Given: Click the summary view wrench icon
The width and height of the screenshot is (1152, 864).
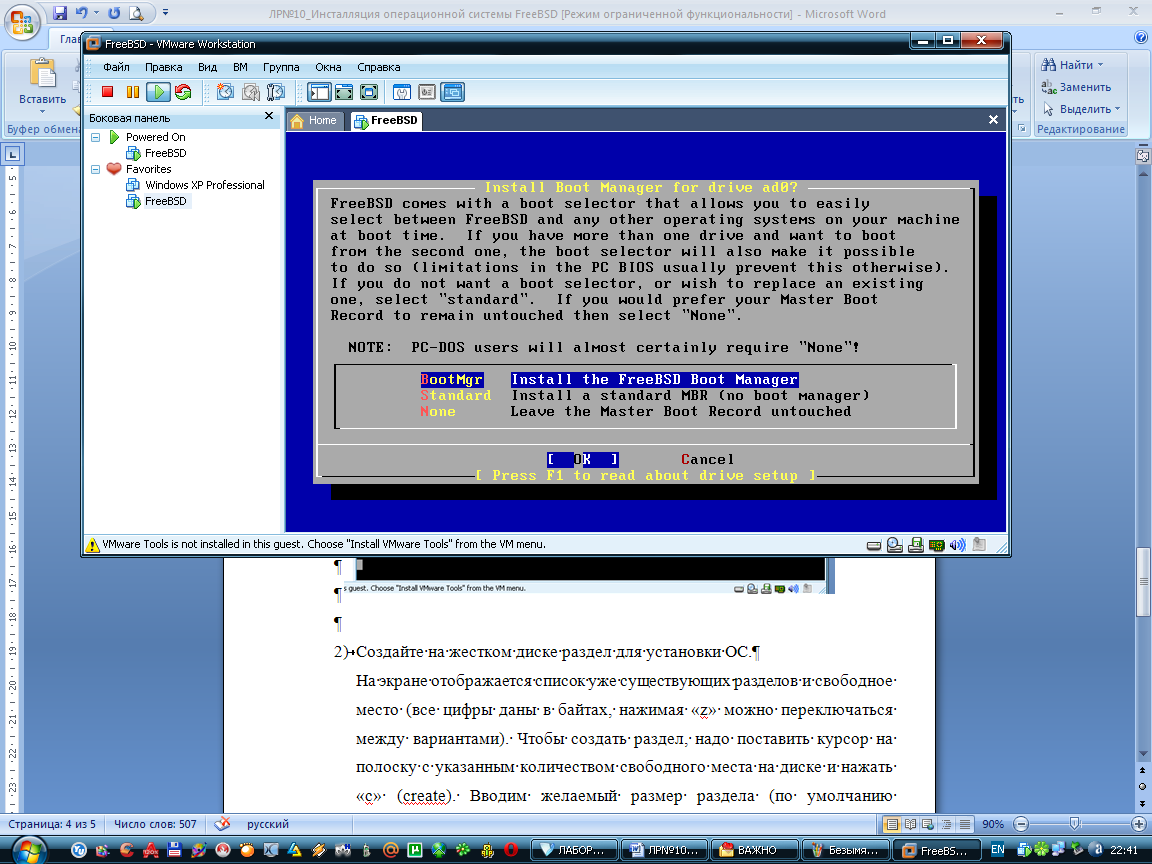Looking at the screenshot, I should (x=402, y=92).
